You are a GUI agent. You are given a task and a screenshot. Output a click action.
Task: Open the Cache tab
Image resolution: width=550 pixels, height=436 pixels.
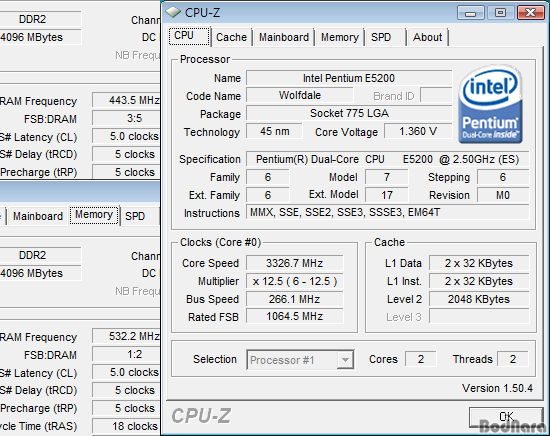(x=232, y=37)
